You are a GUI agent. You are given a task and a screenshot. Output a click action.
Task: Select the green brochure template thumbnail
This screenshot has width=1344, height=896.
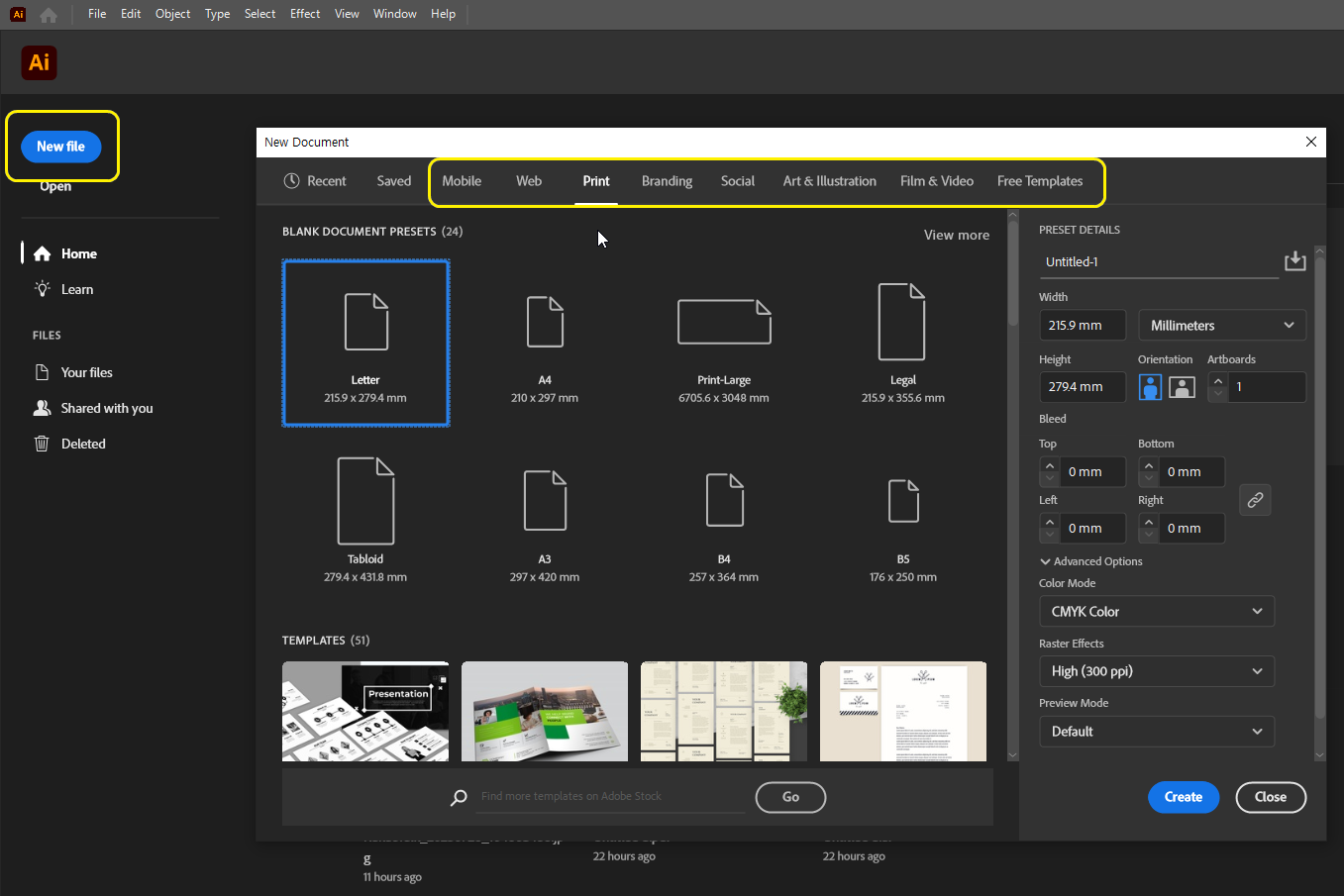tap(545, 711)
